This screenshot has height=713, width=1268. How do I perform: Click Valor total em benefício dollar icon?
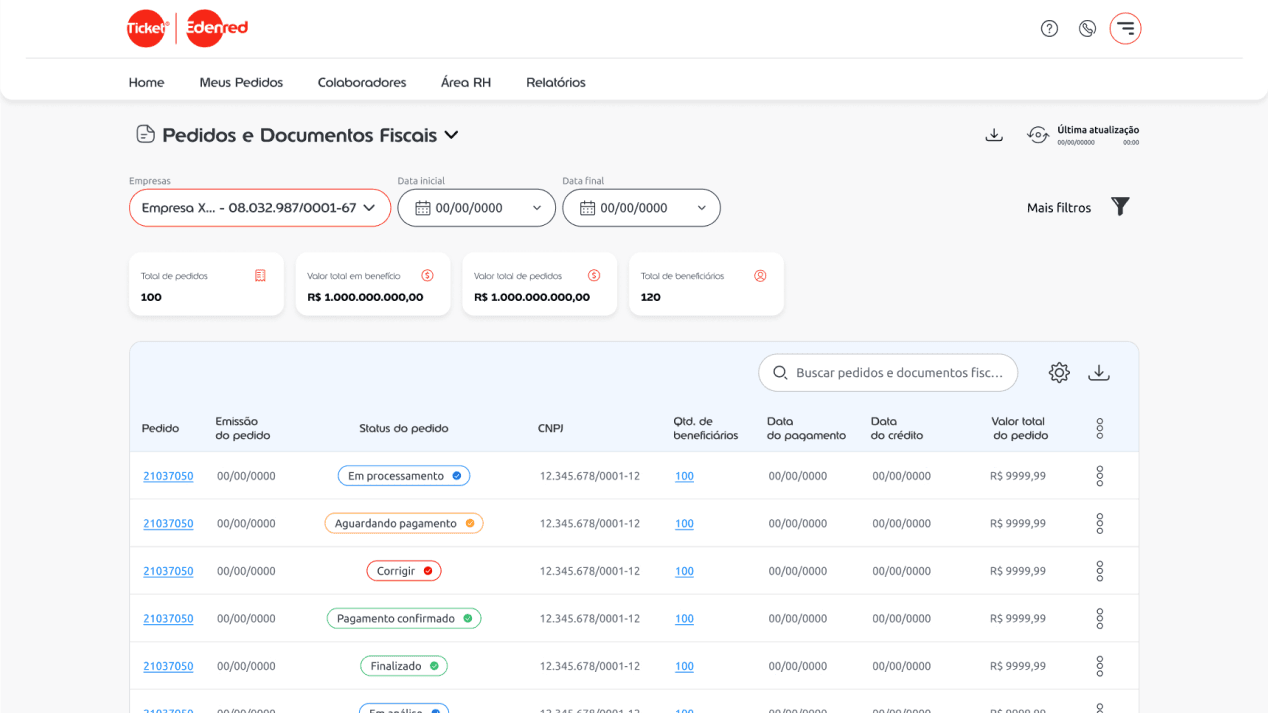(x=427, y=276)
